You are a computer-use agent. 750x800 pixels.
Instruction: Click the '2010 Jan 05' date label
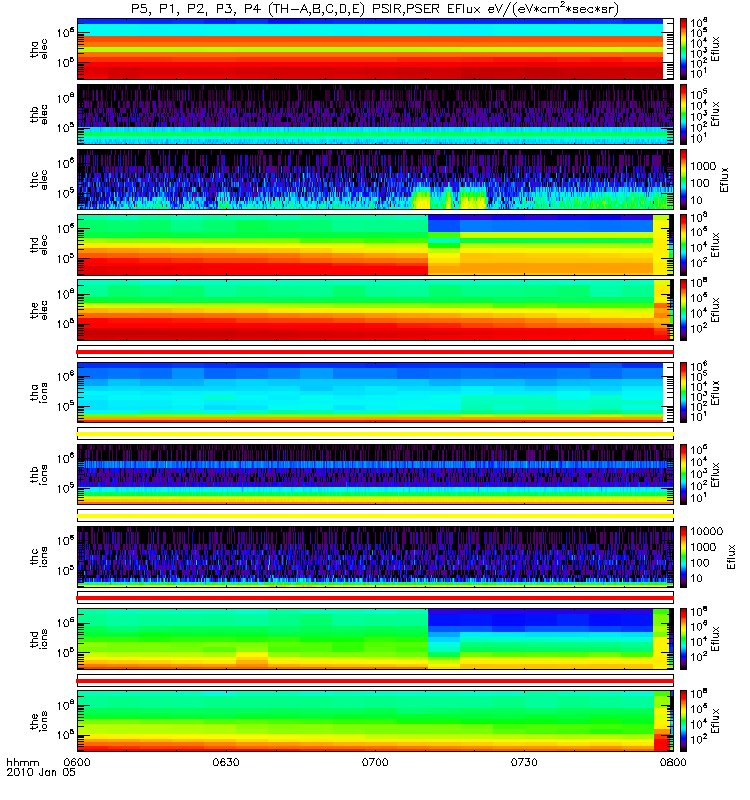click(x=41, y=772)
